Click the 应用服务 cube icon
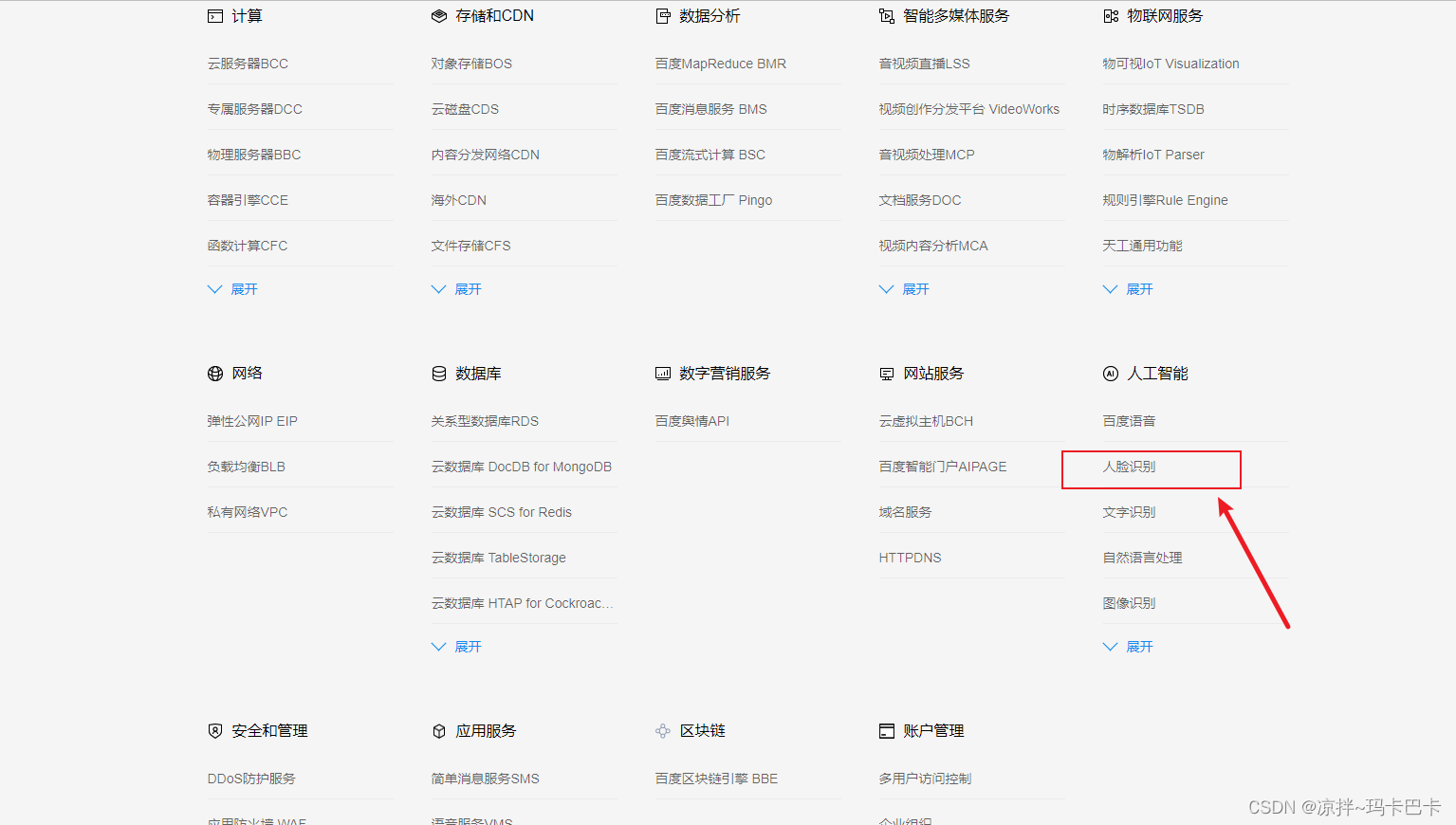The image size is (1456, 825). (x=439, y=731)
